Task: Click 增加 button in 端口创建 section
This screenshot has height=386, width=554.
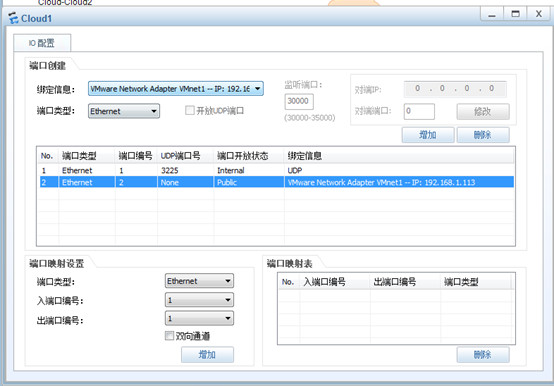Action: pos(428,135)
